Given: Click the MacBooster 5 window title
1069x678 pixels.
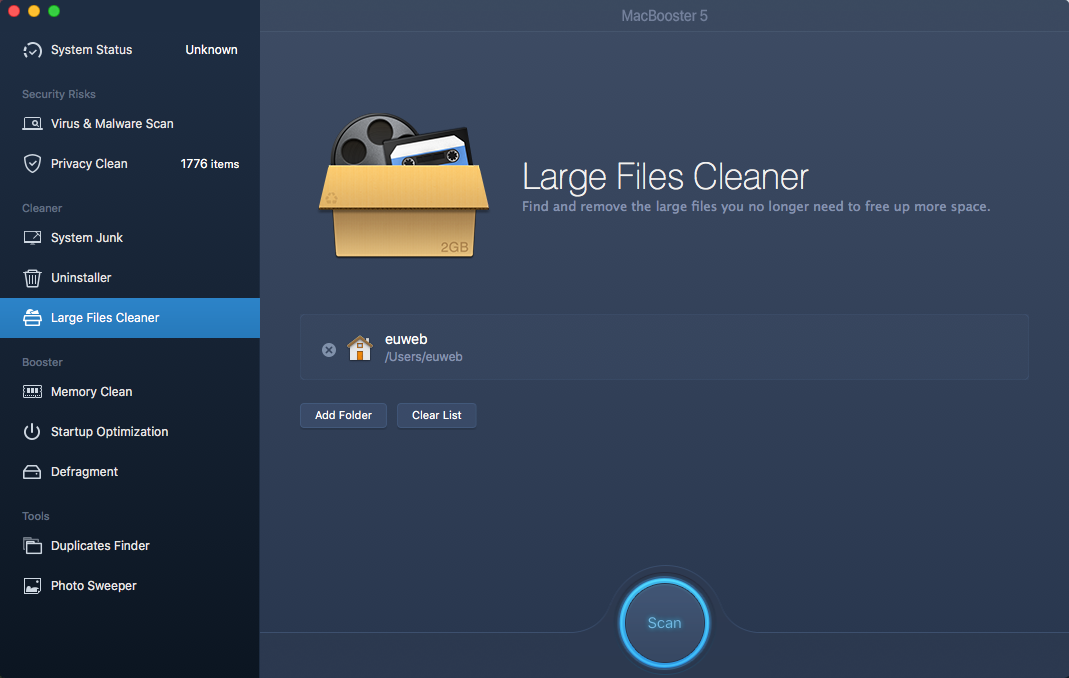Looking at the screenshot, I should tap(664, 16).
